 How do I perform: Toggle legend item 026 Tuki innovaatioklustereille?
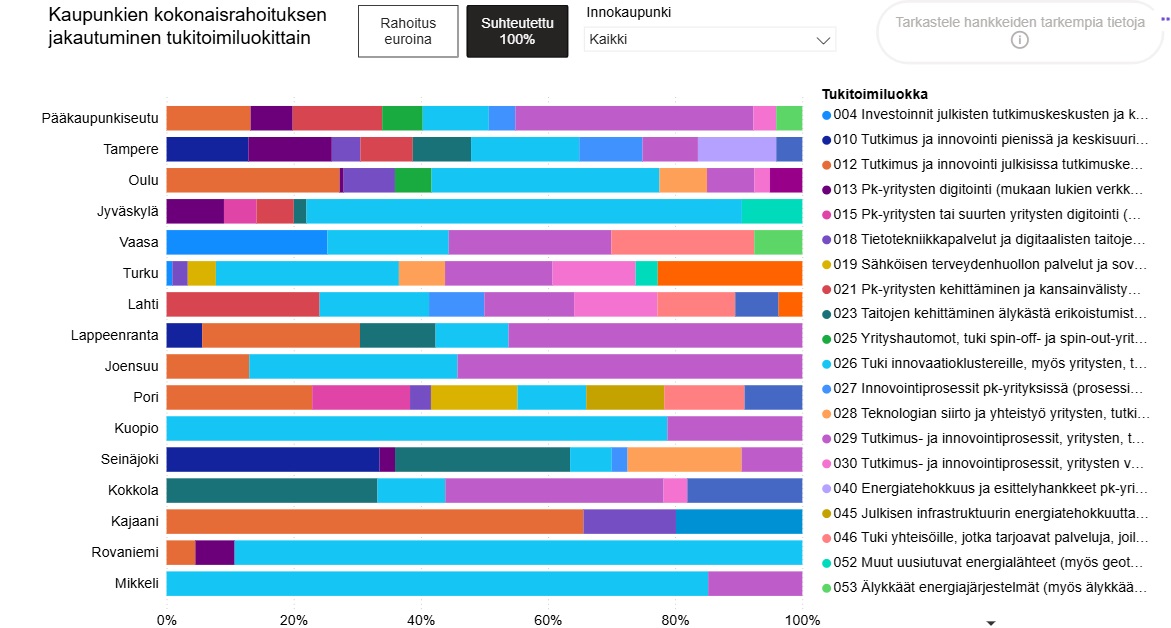pyautogui.click(x=990, y=363)
